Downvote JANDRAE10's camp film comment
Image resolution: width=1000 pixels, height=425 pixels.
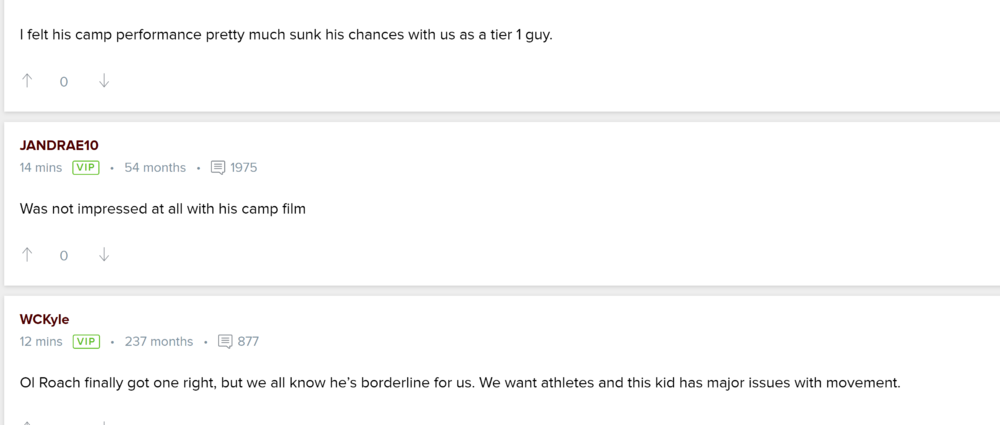(x=104, y=255)
